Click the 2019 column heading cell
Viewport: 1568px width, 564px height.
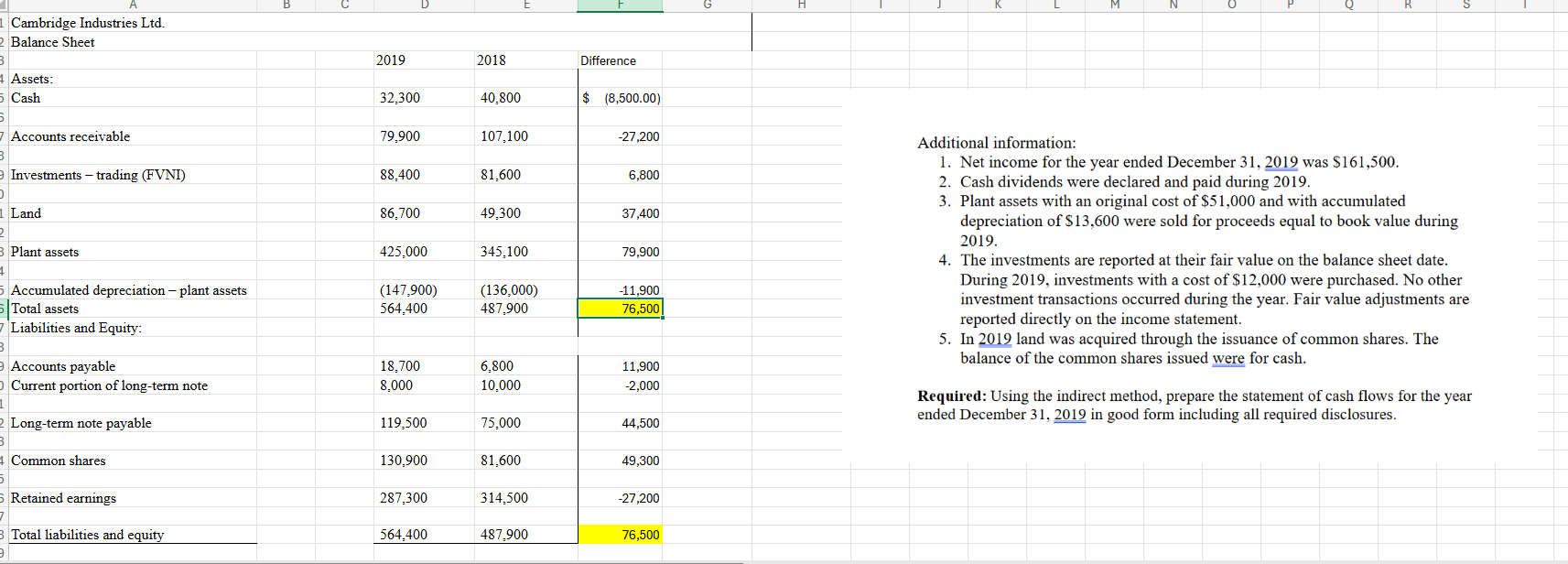(x=391, y=60)
